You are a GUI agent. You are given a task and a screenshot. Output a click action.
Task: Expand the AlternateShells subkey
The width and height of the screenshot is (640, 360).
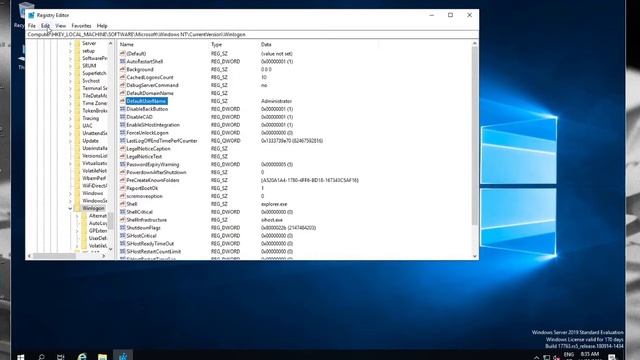click(x=77, y=216)
